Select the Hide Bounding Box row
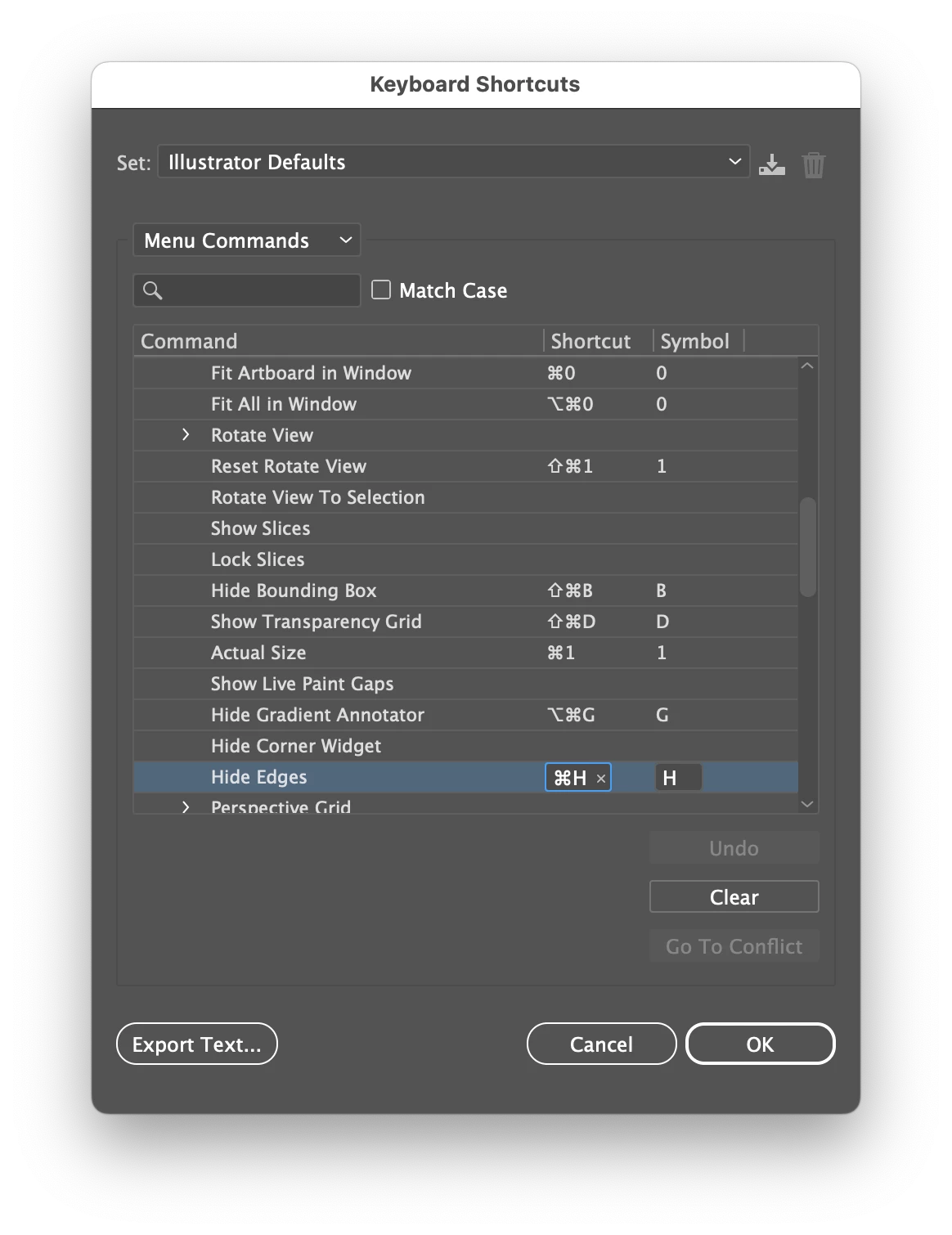This screenshot has width=952, height=1235. click(465, 591)
